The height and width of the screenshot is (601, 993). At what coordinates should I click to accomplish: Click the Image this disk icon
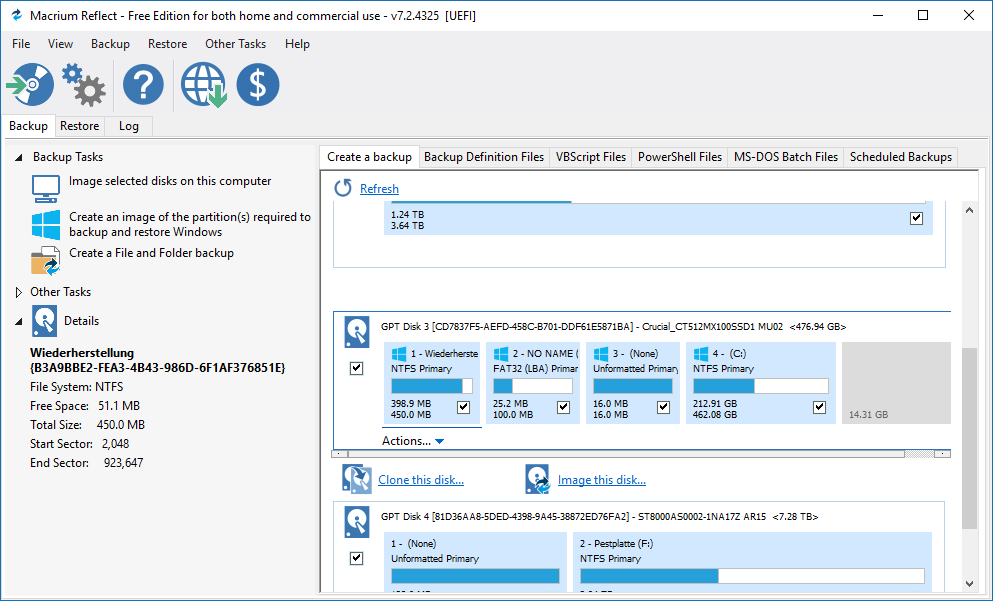tap(537, 479)
